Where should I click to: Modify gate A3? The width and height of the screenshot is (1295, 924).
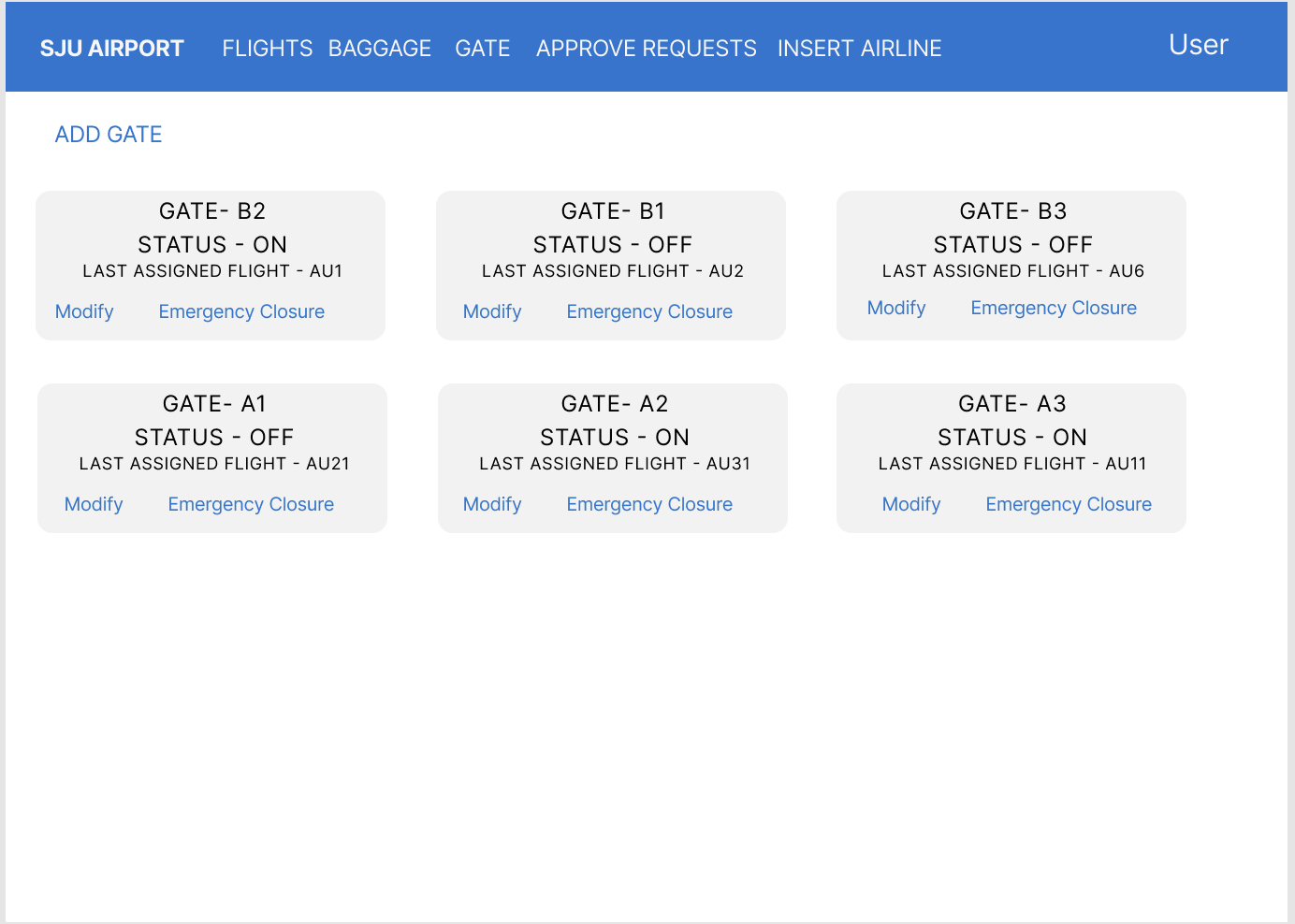pos(911,504)
